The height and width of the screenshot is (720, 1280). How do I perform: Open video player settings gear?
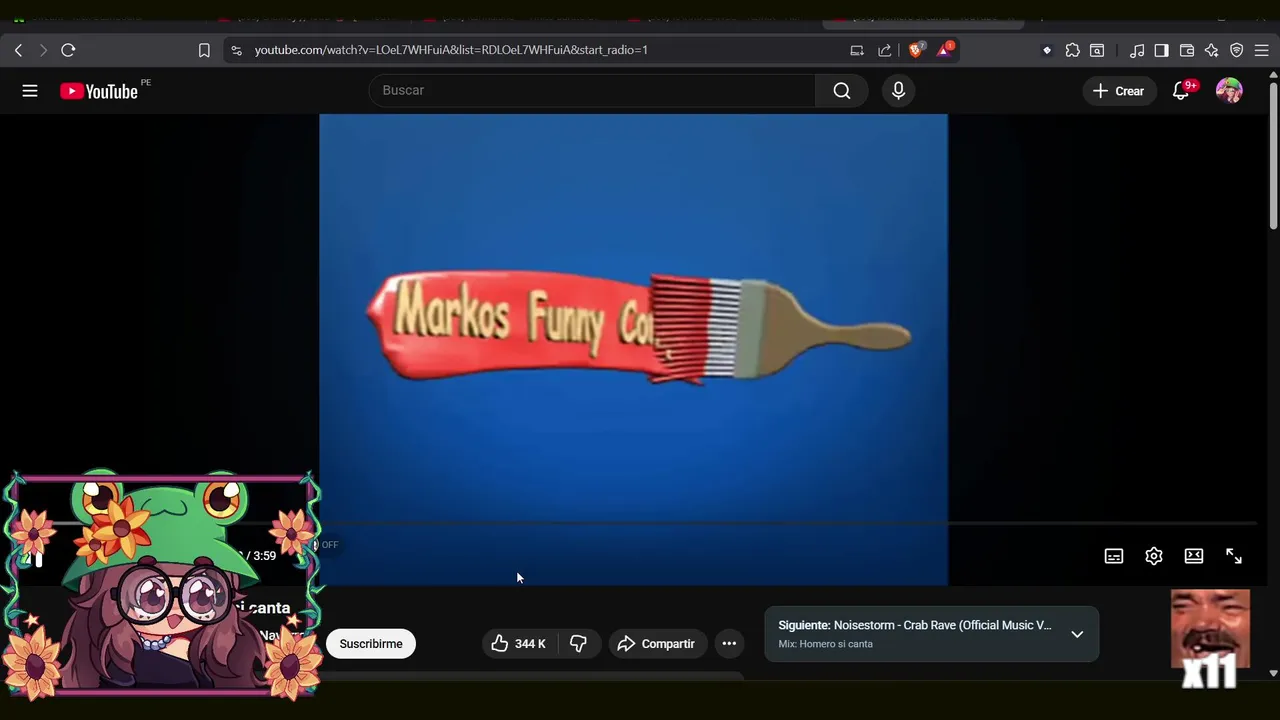coord(1154,556)
